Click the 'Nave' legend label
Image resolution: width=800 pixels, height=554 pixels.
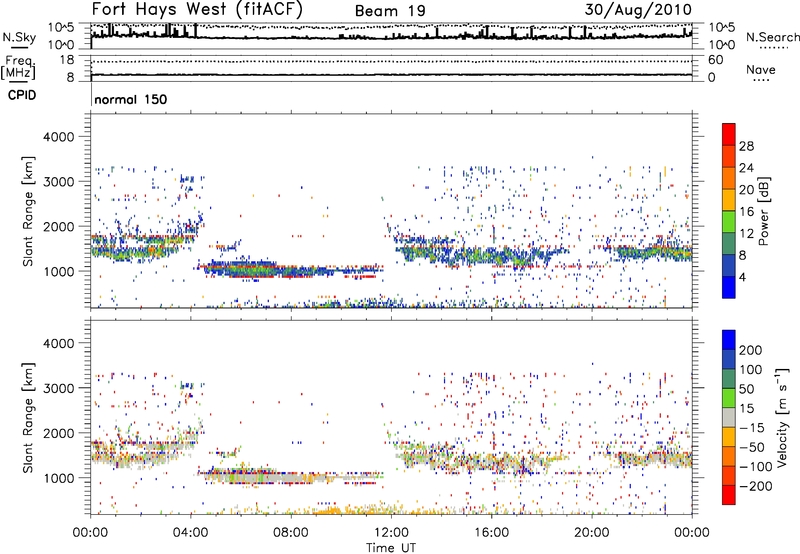coord(761,70)
